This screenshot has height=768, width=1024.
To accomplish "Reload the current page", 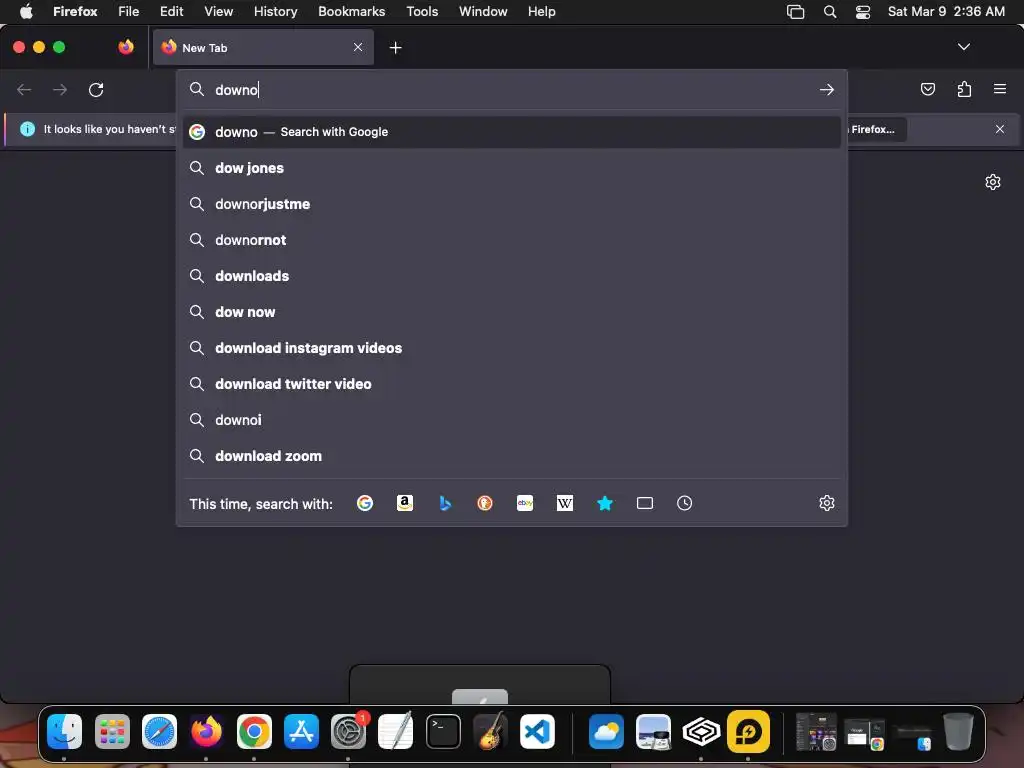I will (96, 89).
